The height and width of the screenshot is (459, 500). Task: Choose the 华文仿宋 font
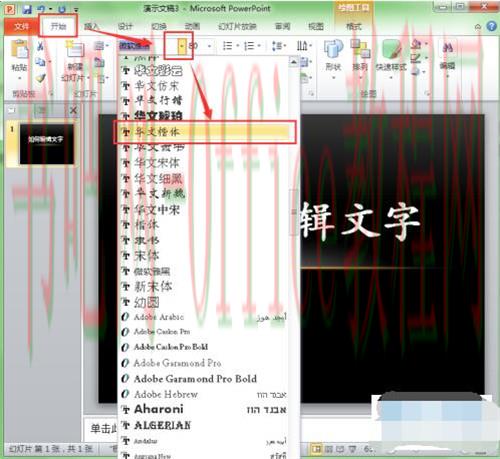[203, 86]
